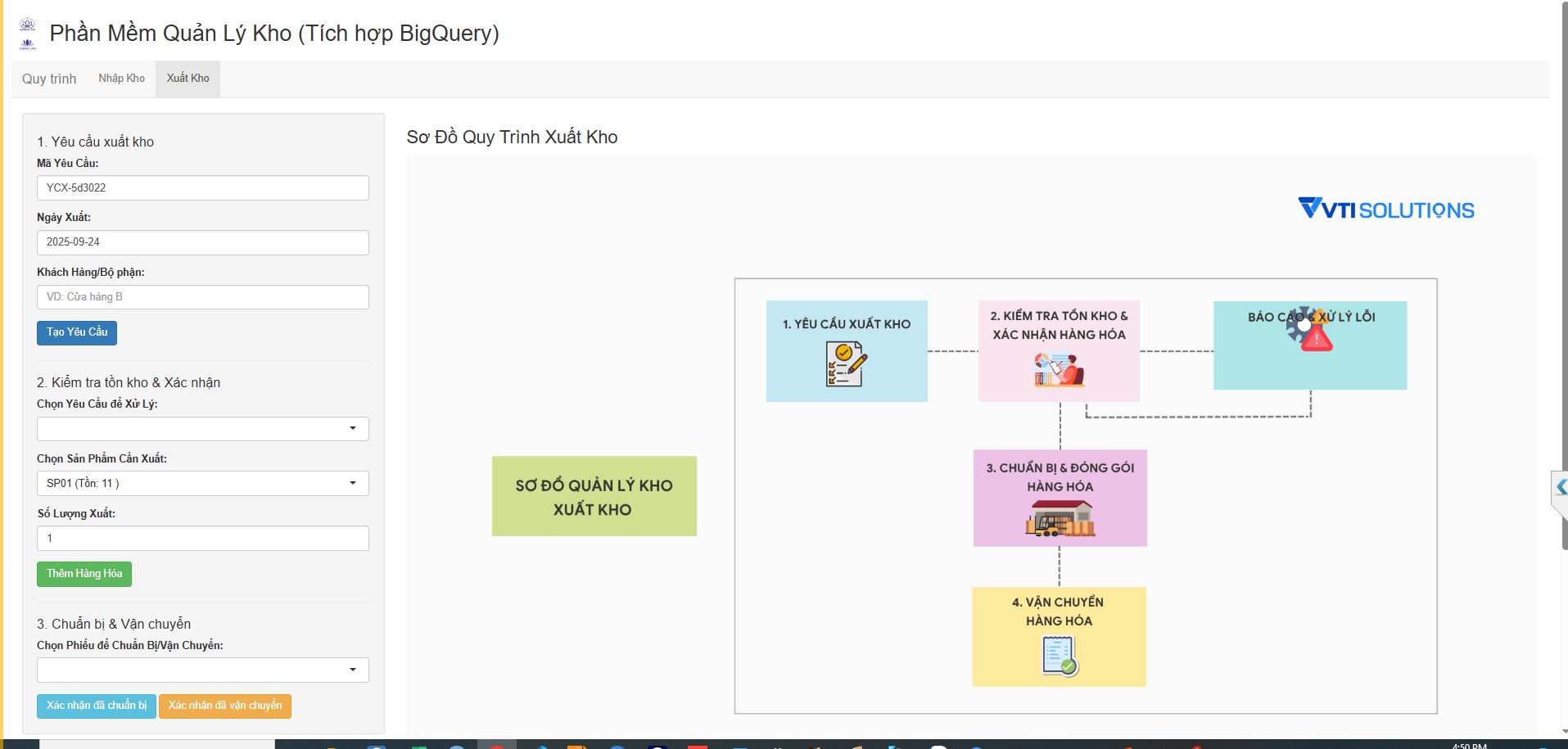This screenshot has height=749, width=1568.
Task: Expand the side panel with blue chevron arrow
Action: tap(1561, 488)
